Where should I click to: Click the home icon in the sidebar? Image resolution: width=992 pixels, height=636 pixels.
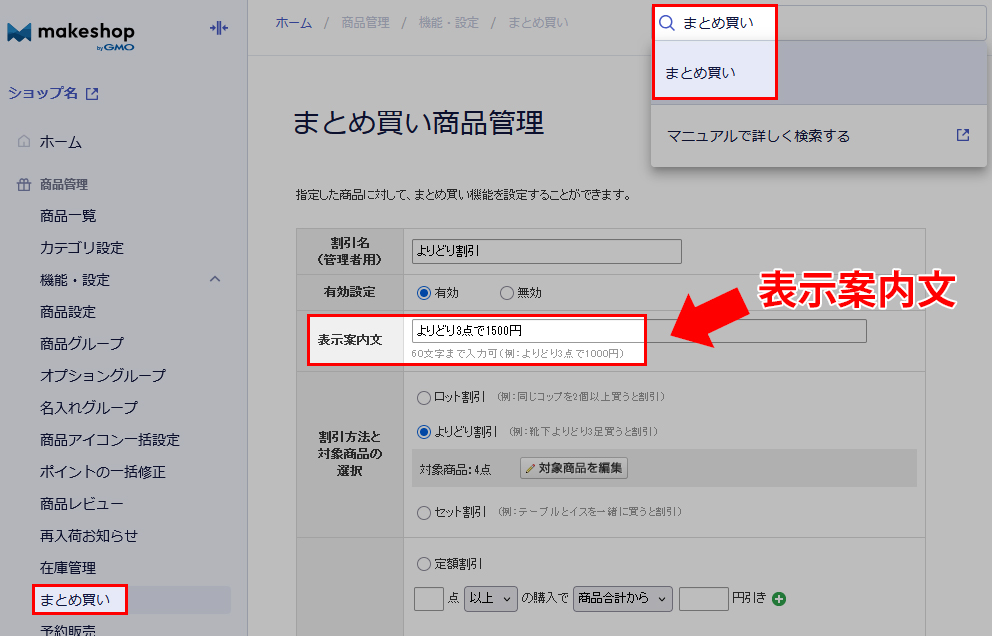point(24,142)
